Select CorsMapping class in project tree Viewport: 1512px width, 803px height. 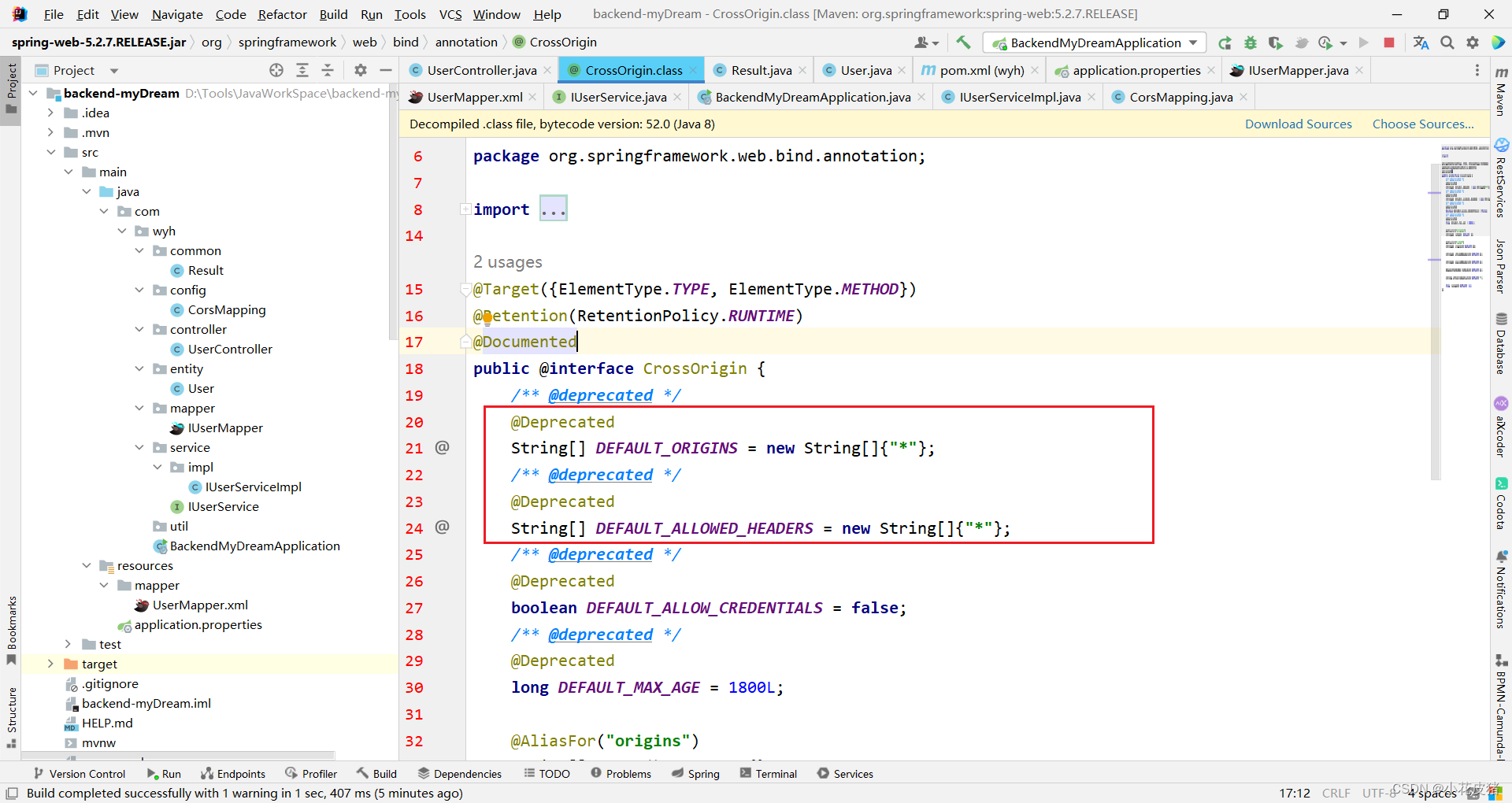pyautogui.click(x=227, y=309)
